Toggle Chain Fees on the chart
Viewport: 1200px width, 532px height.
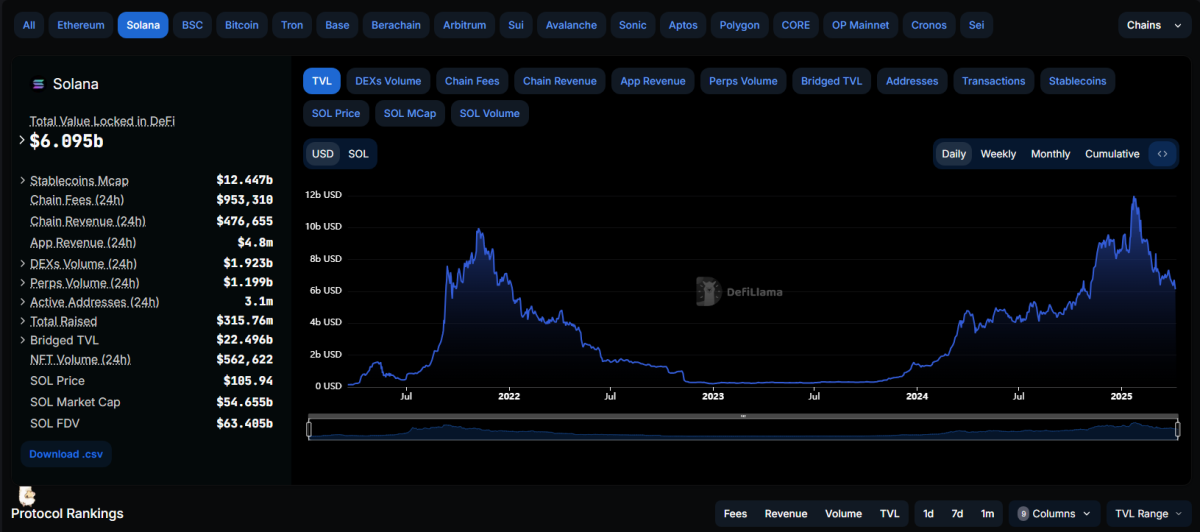472,81
